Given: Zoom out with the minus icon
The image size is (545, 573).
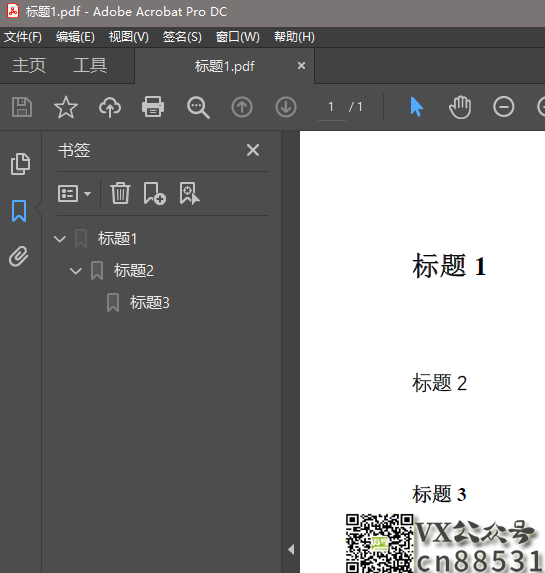Looking at the screenshot, I should tap(503, 107).
